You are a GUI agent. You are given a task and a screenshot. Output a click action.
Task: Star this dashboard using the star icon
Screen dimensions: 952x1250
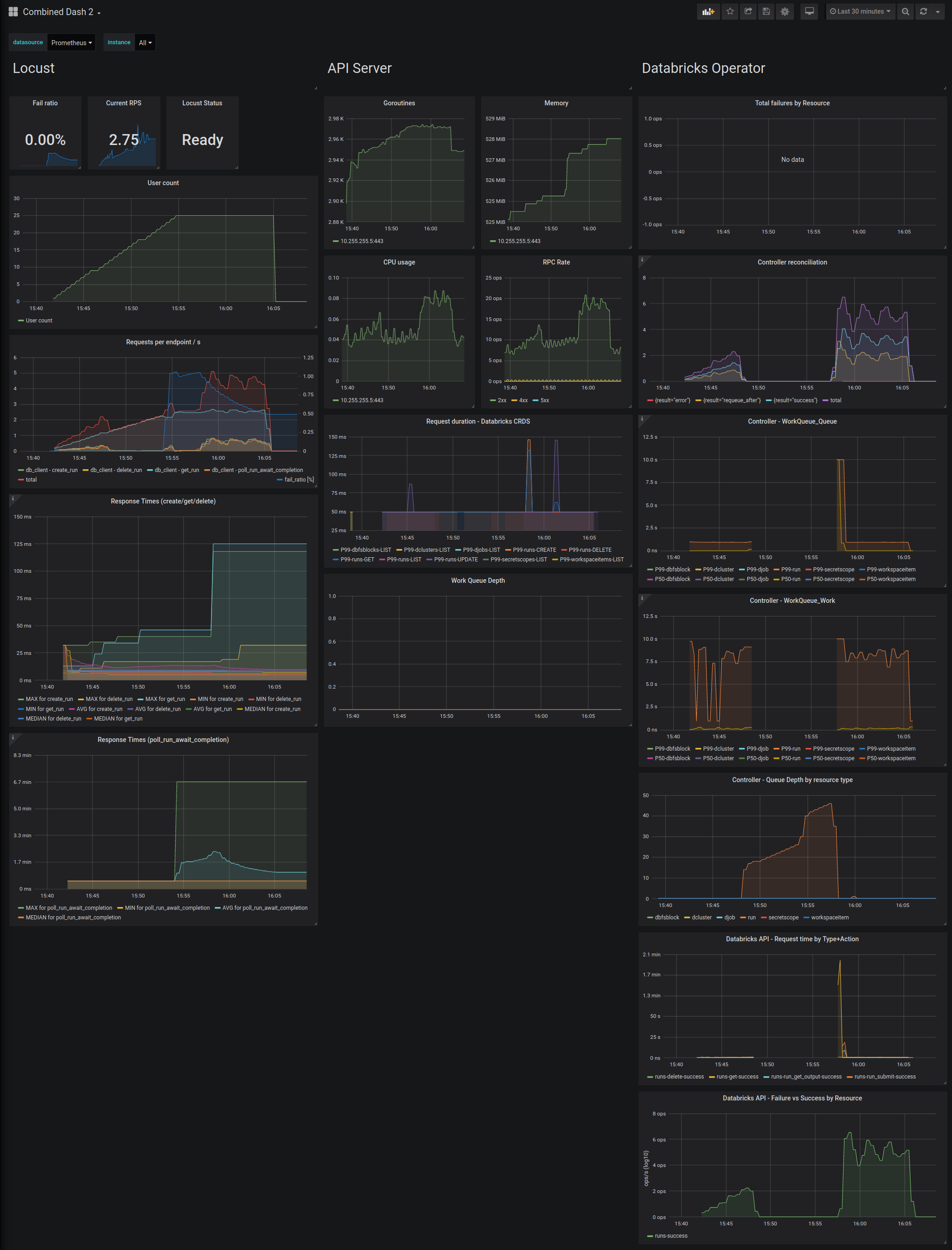pyautogui.click(x=730, y=11)
